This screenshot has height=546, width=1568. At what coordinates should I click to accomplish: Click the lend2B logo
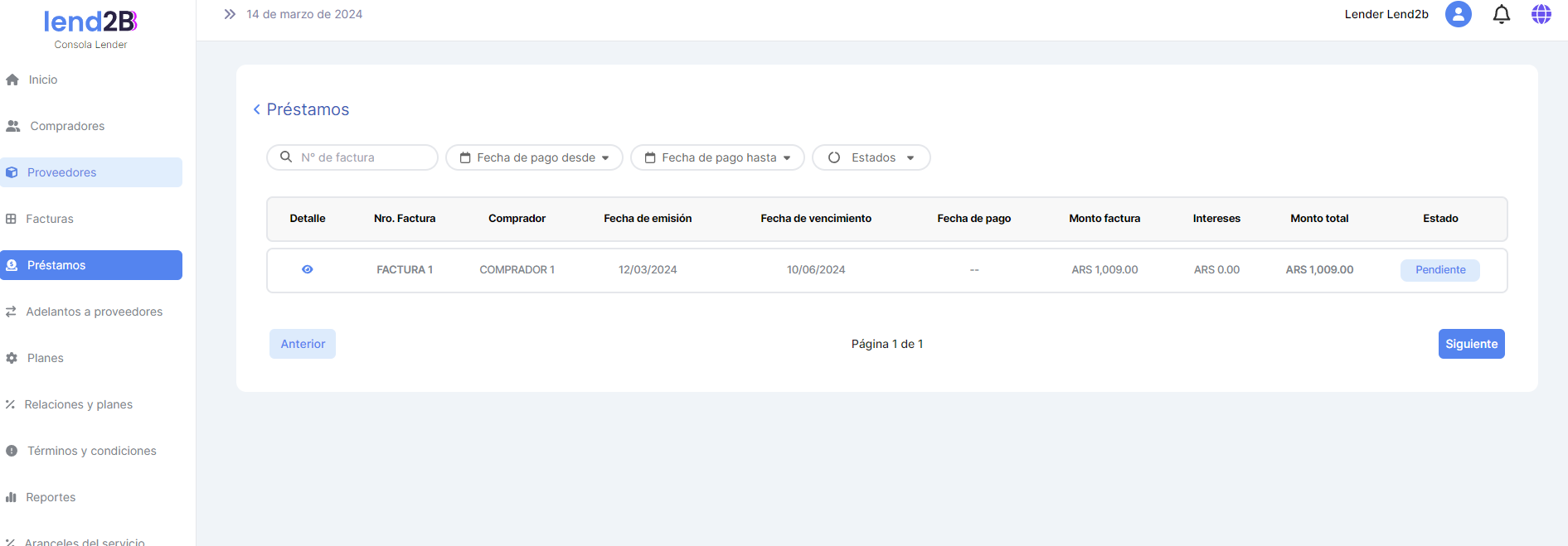pos(90,22)
